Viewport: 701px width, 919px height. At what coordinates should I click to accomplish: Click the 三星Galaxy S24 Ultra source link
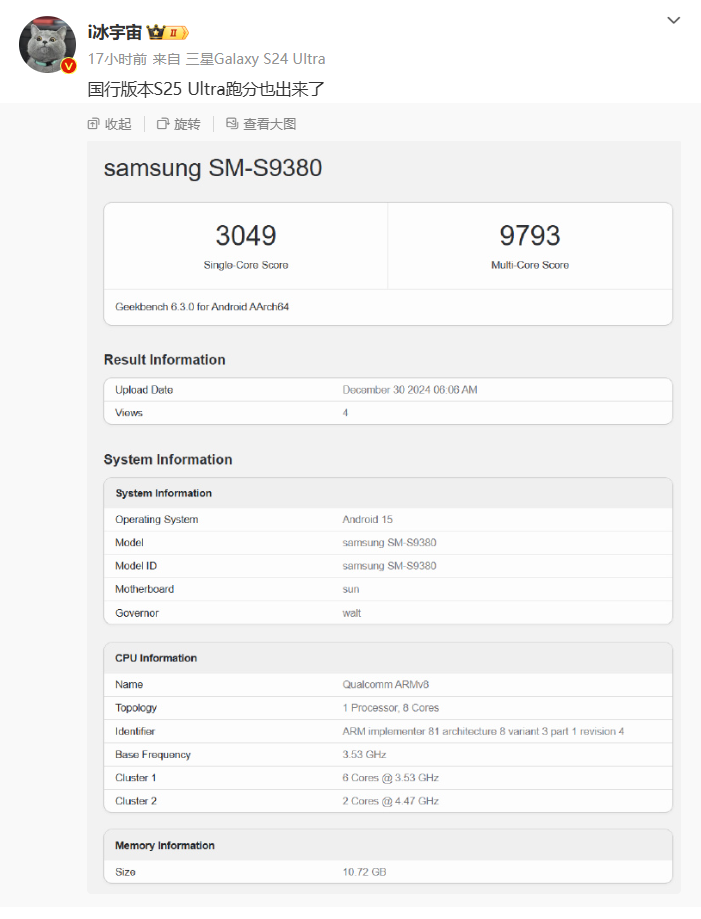click(x=256, y=59)
